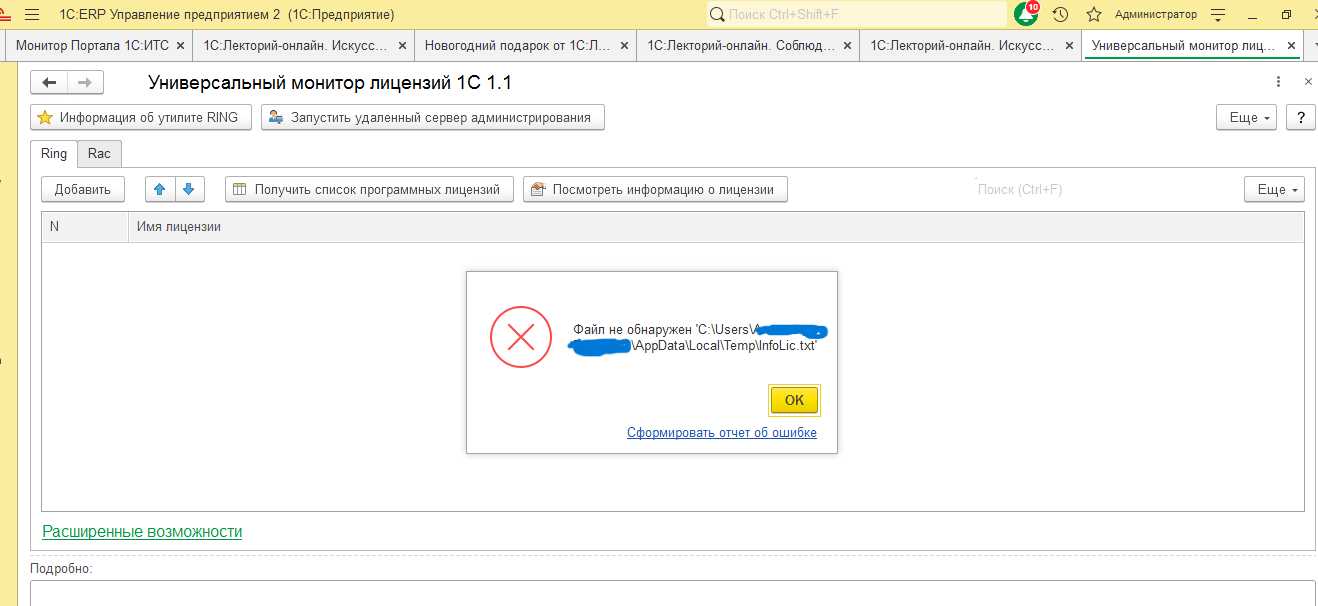This screenshot has height=606, width=1318.
Task: Click the Администратор user name
Action: (1156, 15)
